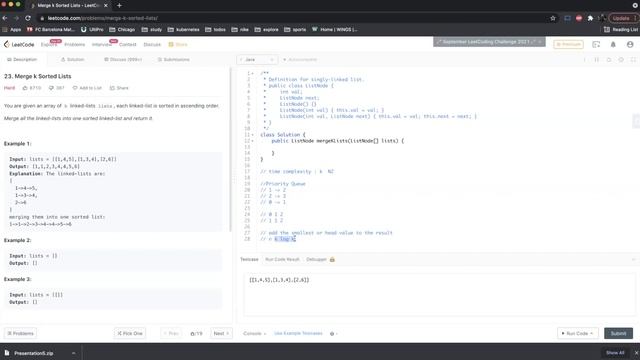Collapse code fold arrow at line 1

tap(253, 73)
